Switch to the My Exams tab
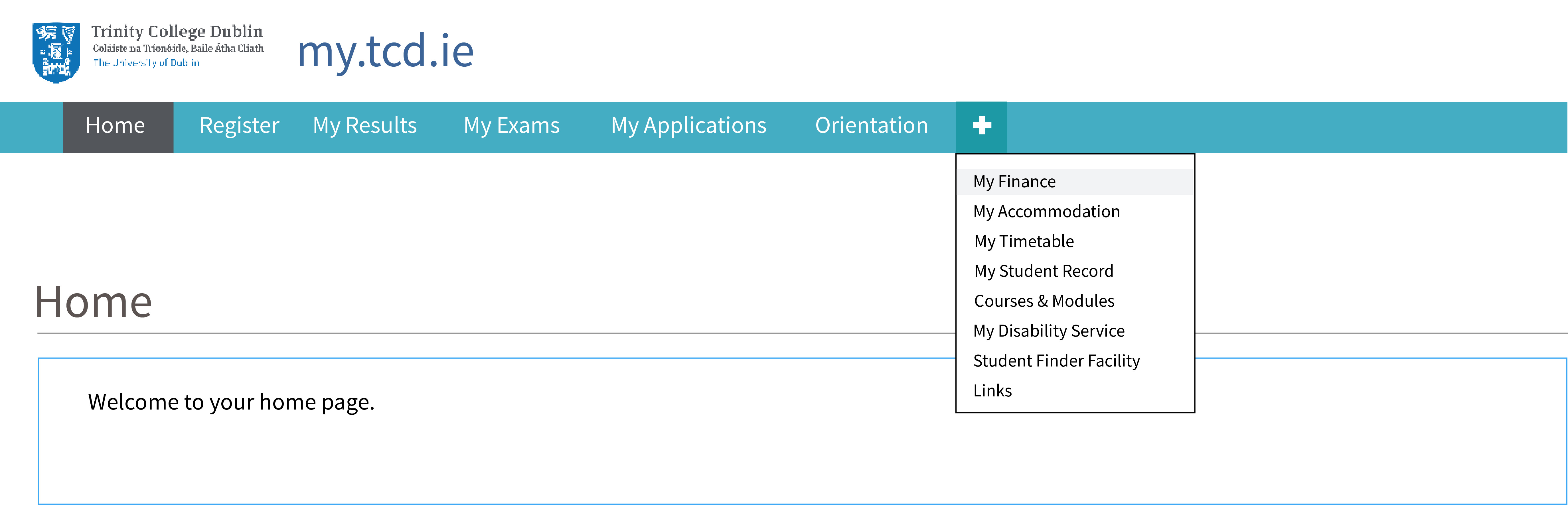Image resolution: width=1568 pixels, height=505 pixels. [512, 126]
